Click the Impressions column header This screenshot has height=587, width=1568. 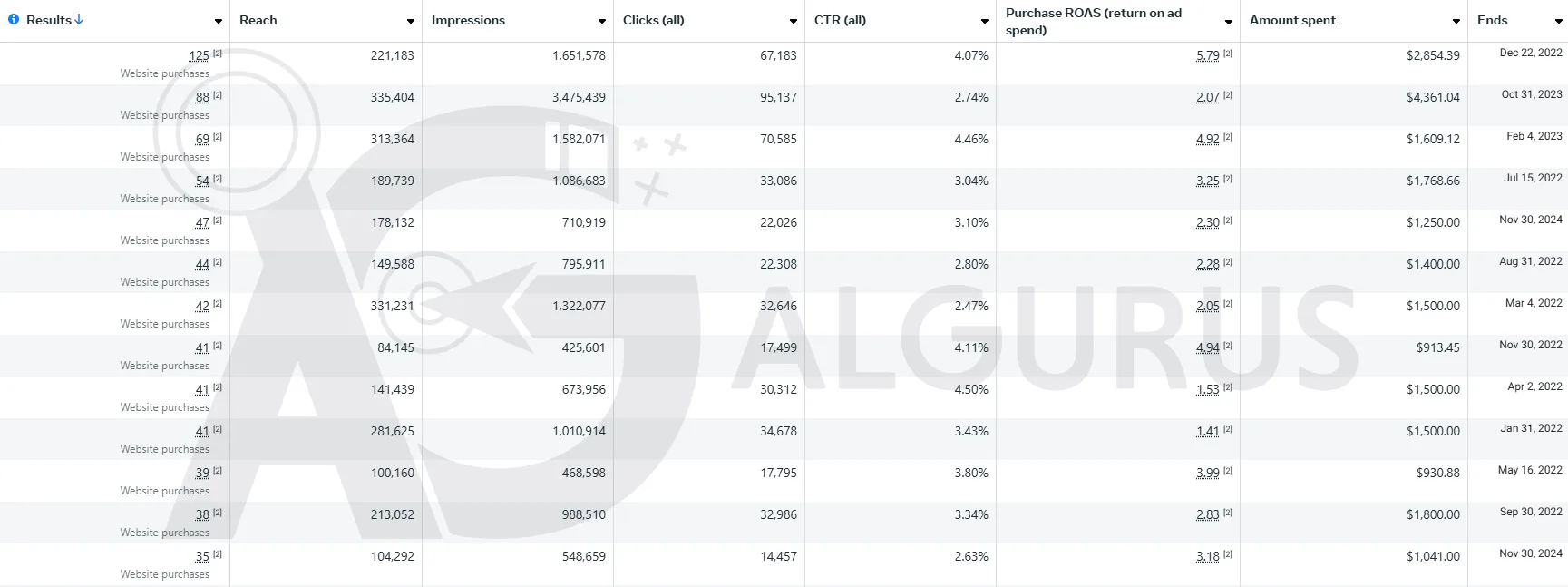(468, 20)
